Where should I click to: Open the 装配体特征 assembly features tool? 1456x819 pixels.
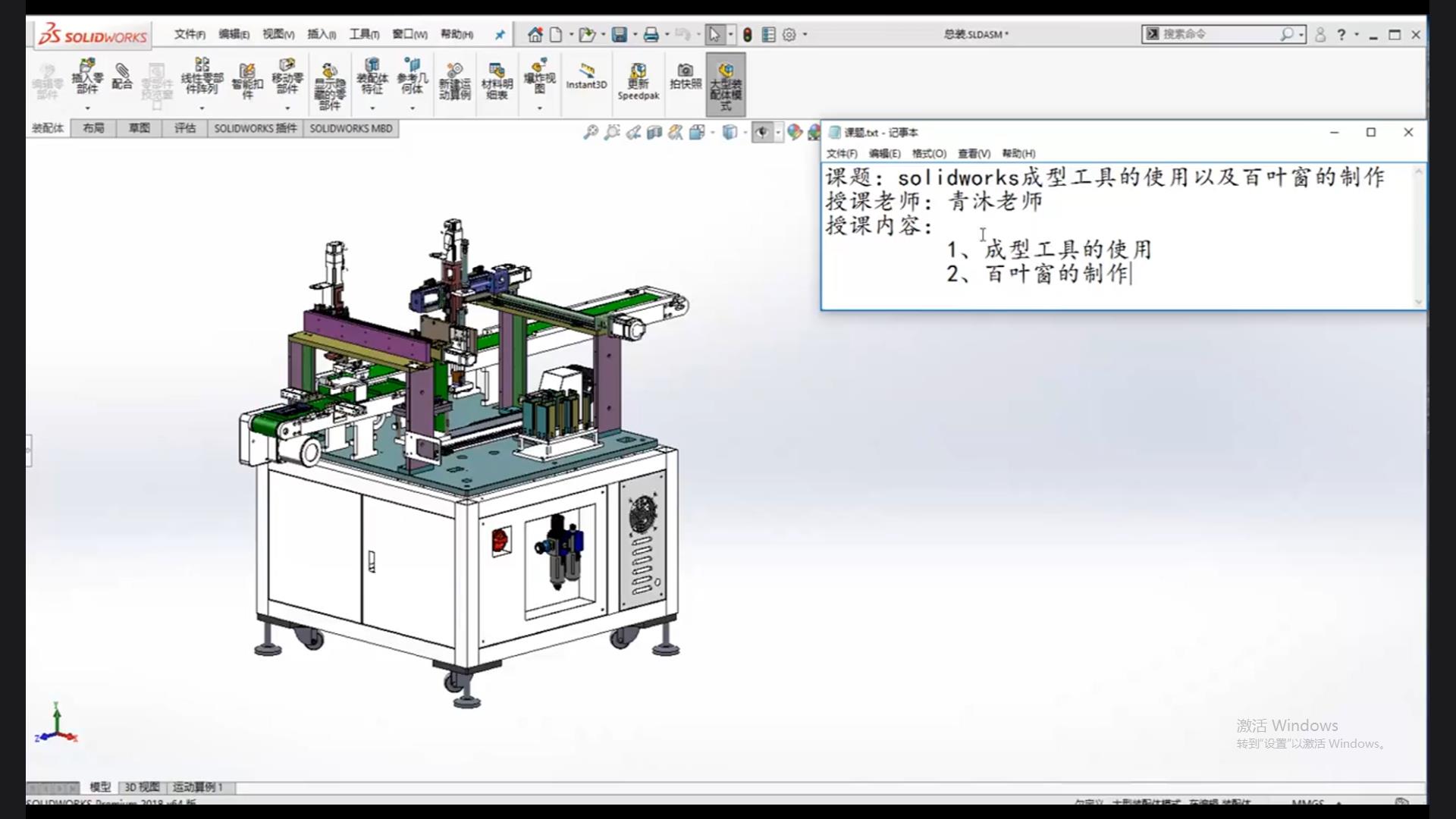(372, 76)
